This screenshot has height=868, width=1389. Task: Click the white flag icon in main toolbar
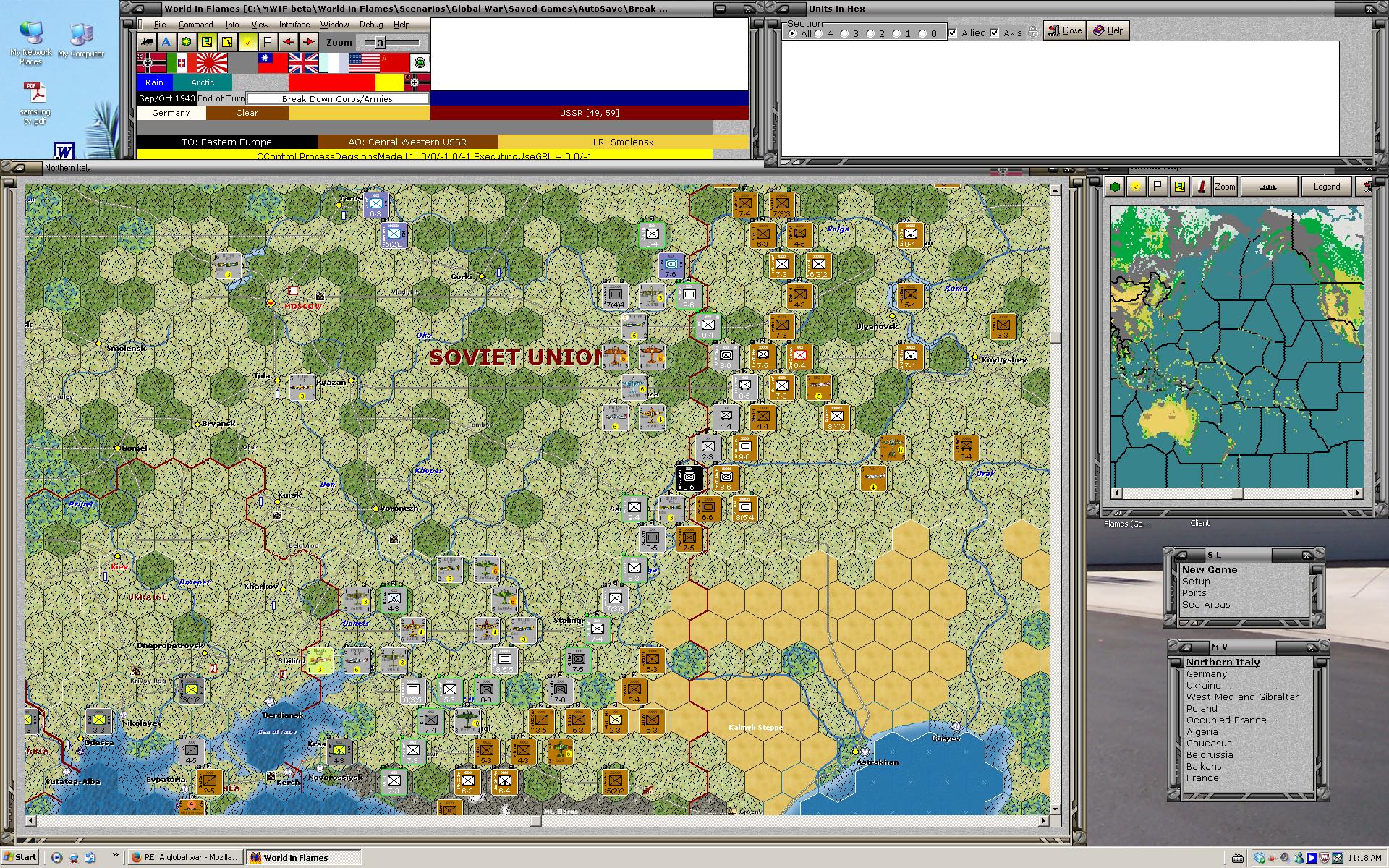(x=268, y=42)
